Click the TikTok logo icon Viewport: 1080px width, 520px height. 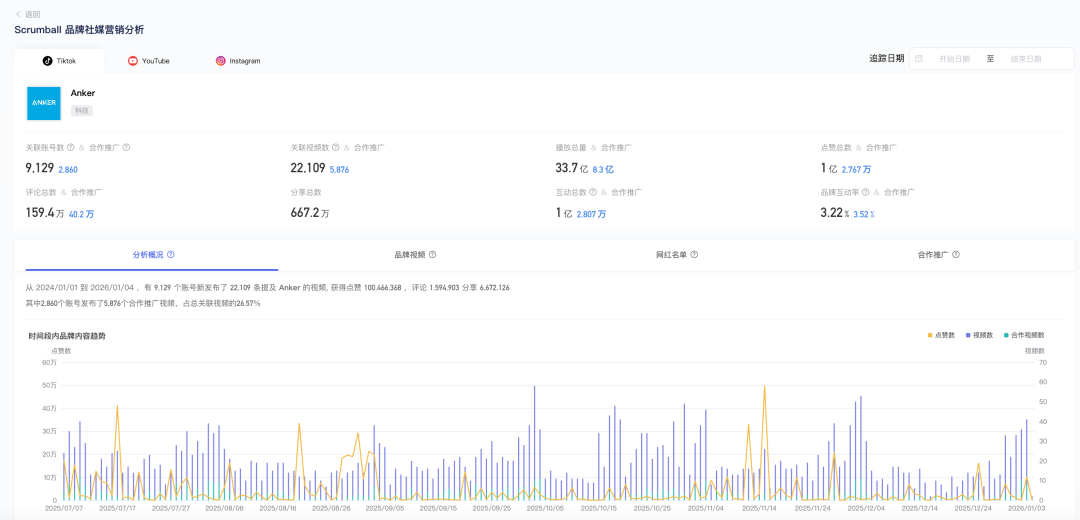pyautogui.click(x=47, y=61)
